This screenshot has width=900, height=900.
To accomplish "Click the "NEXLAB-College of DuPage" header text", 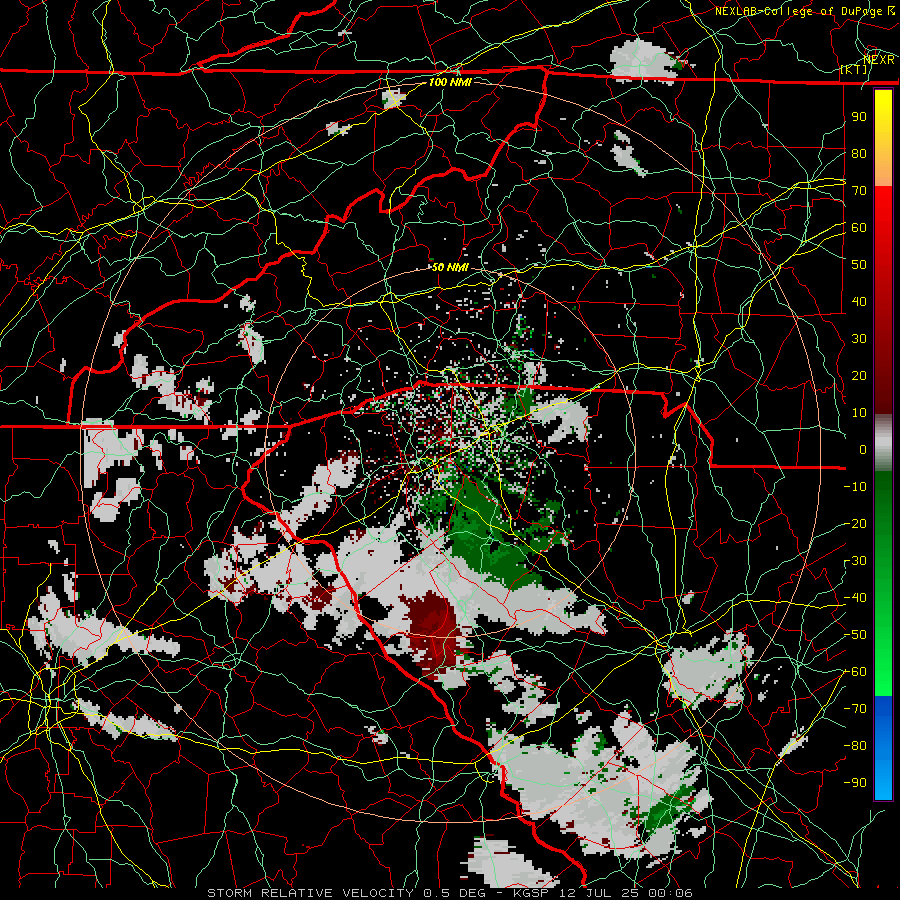I will click(x=798, y=11).
